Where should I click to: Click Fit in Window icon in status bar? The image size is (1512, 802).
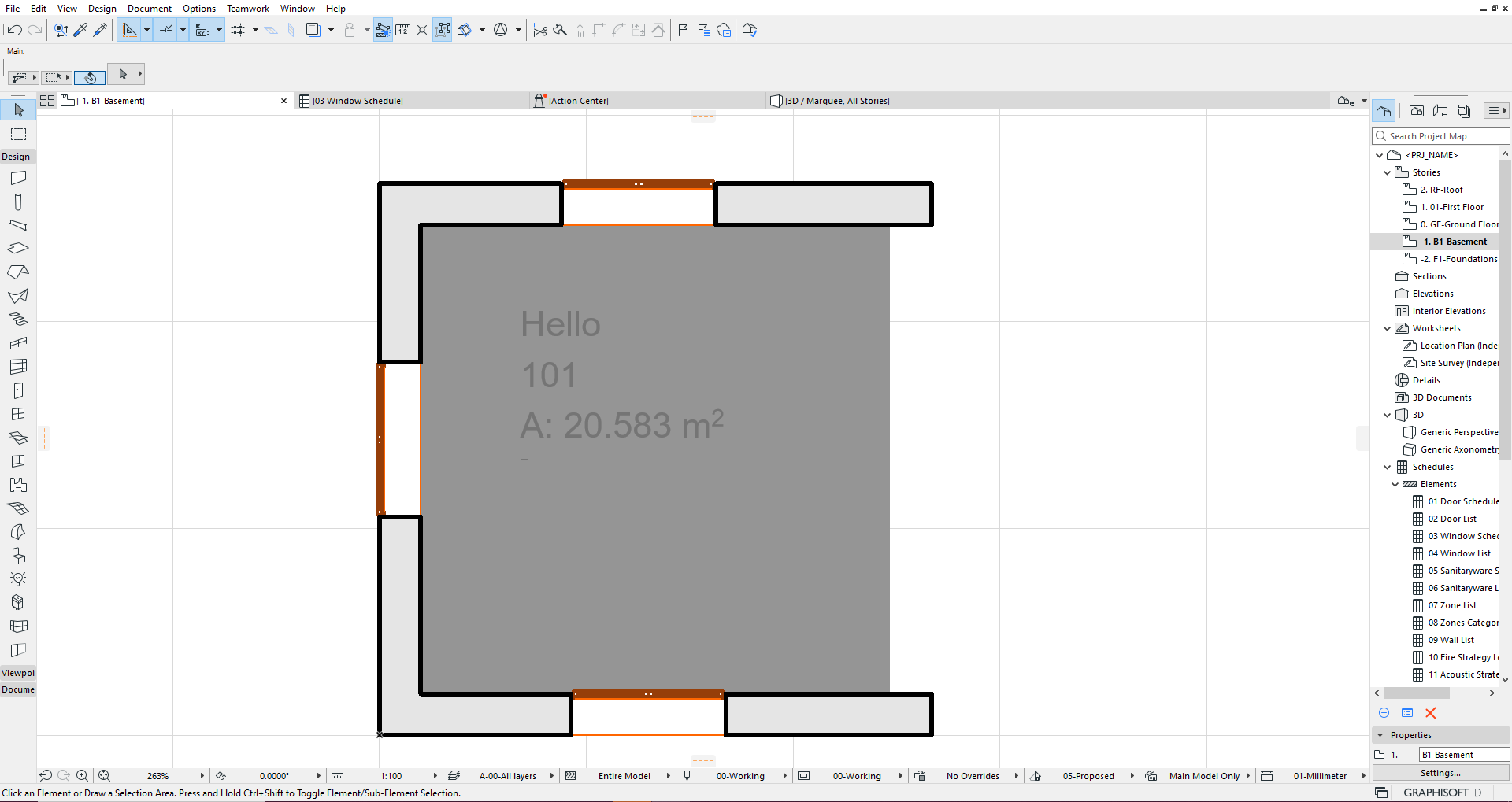(x=104, y=775)
